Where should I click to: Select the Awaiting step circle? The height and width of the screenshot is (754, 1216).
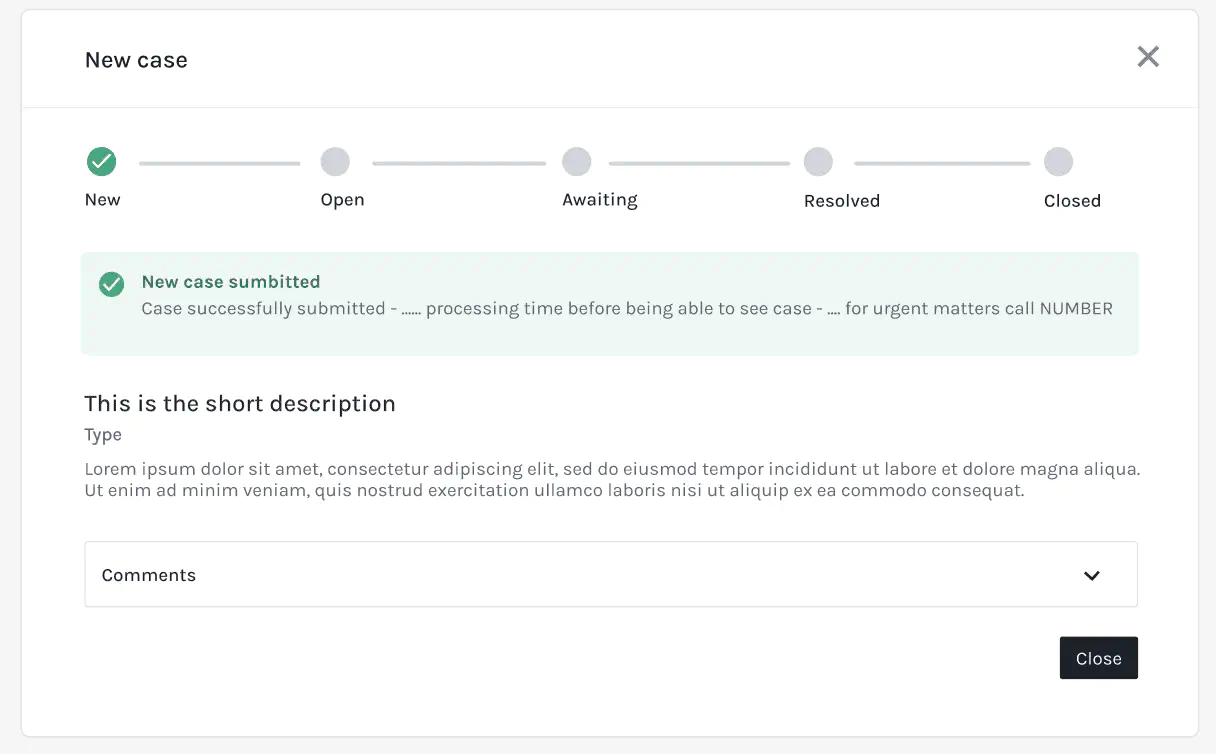[x=577, y=161]
